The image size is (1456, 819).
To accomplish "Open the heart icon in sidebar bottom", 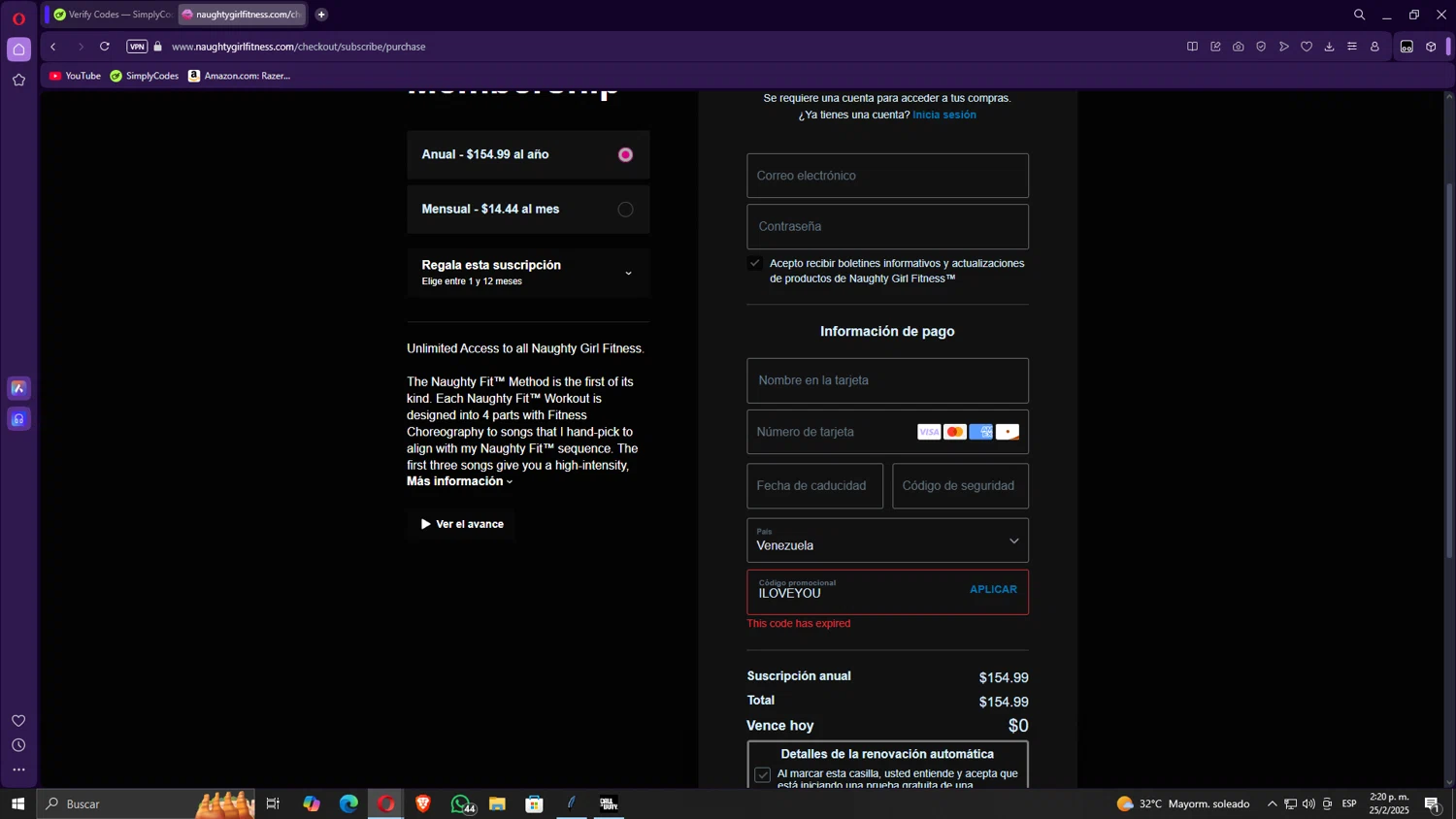I will [x=18, y=721].
